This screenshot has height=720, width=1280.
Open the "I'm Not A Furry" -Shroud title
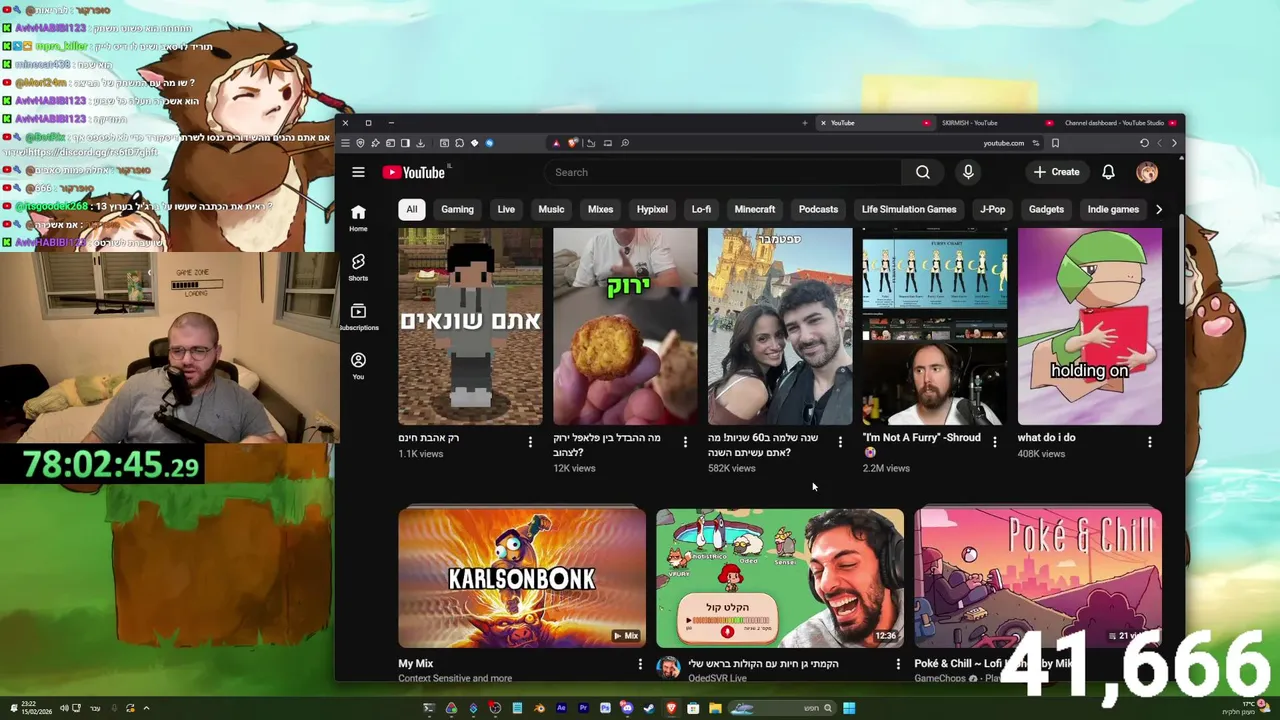coord(922,437)
